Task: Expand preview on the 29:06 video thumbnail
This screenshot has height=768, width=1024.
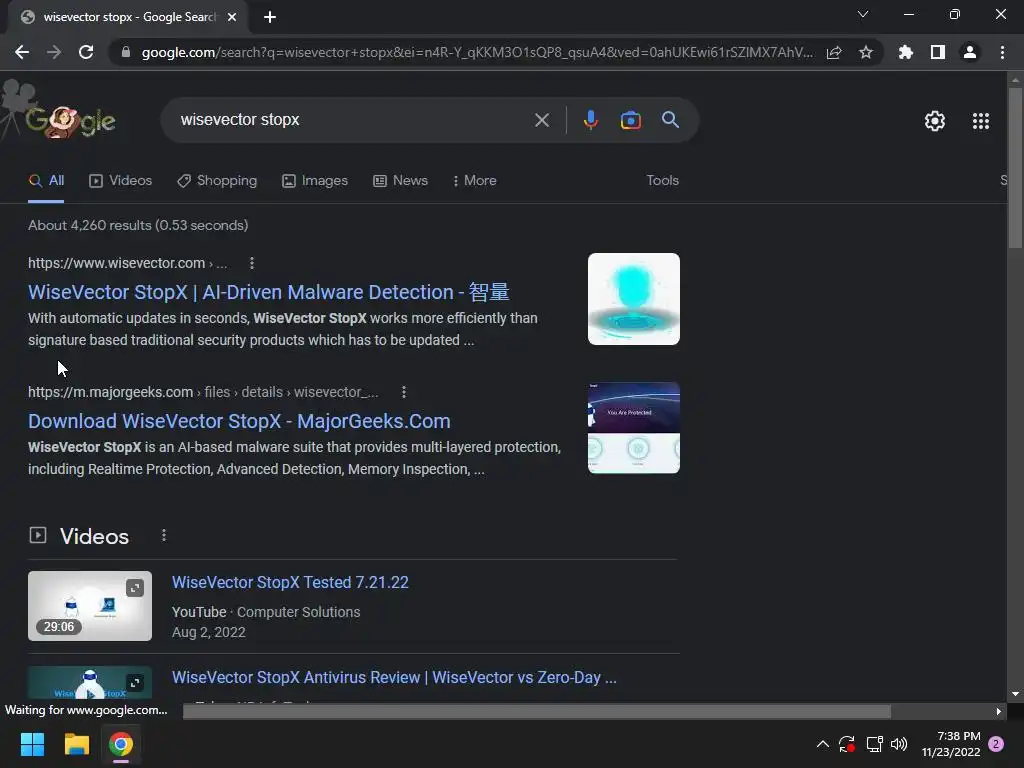Action: tap(135, 588)
